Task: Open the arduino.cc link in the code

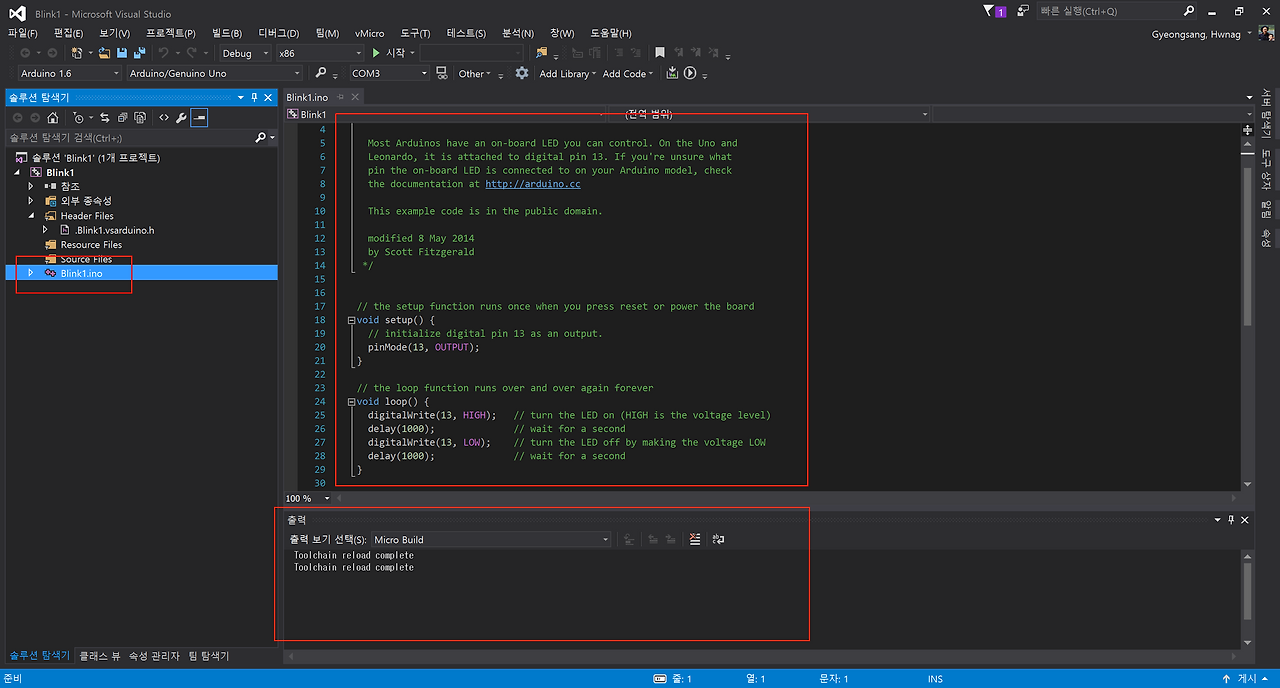Action: point(532,184)
